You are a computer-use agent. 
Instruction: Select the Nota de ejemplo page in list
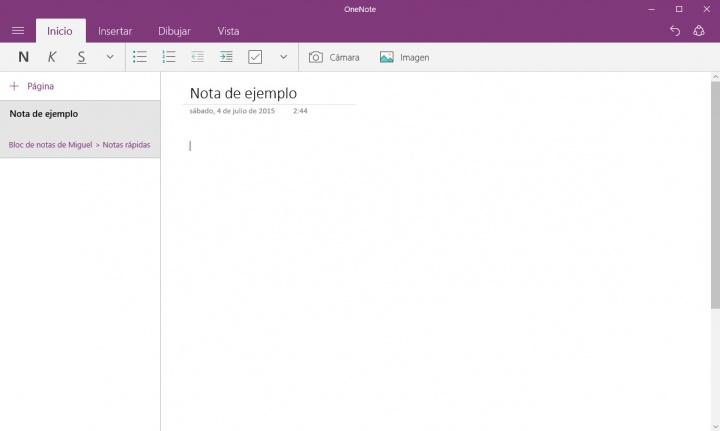80,129
